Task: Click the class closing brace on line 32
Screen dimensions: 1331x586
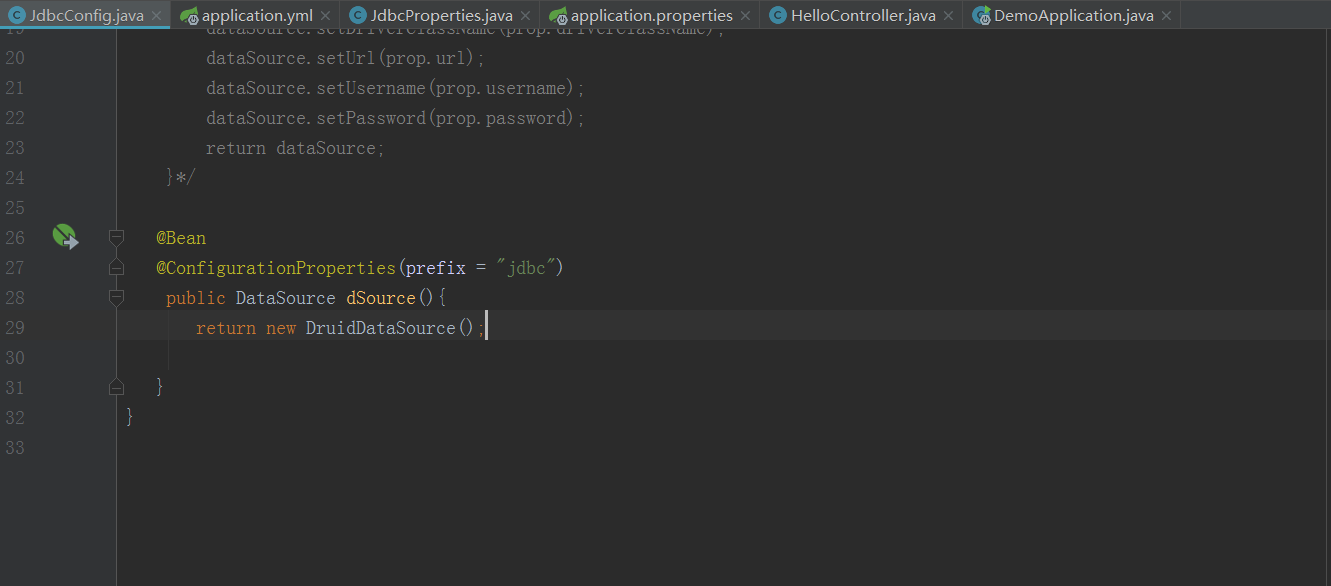Action: (x=130, y=417)
